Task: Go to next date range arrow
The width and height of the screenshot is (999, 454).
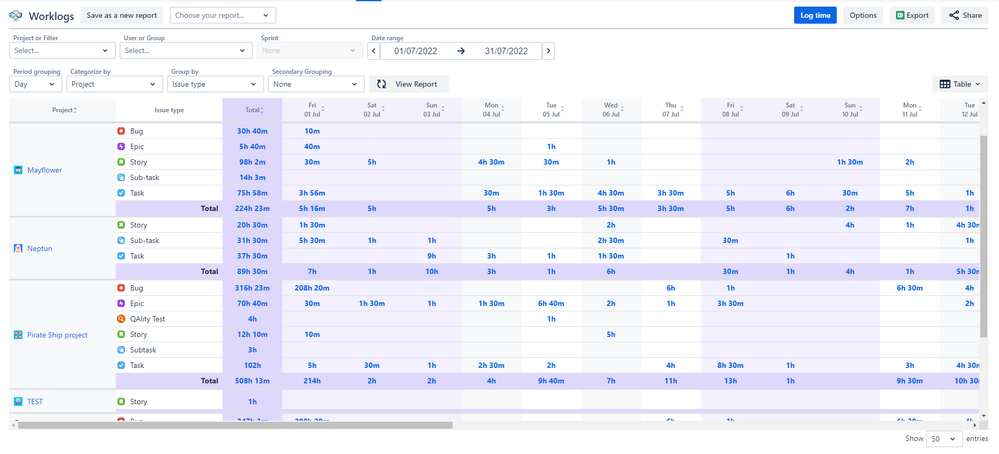Action: (548, 51)
